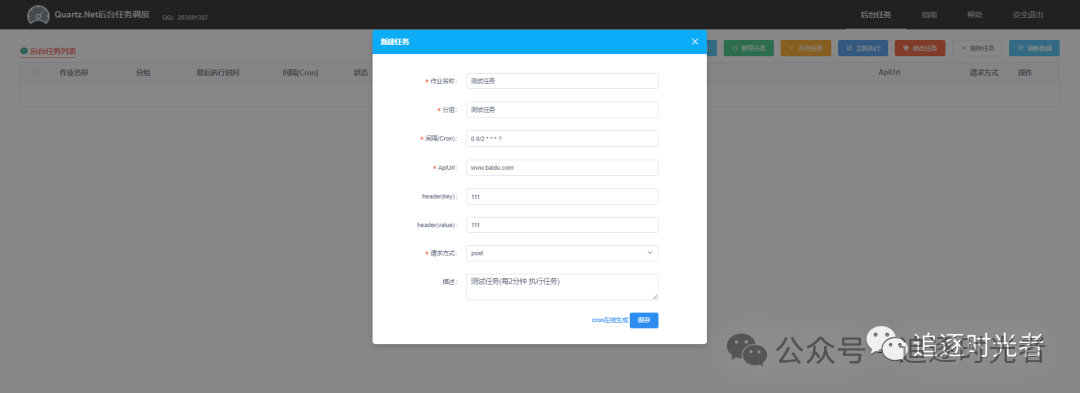1080x393 pixels.
Task: Open the 指南 guide menu item
Action: [929, 14]
